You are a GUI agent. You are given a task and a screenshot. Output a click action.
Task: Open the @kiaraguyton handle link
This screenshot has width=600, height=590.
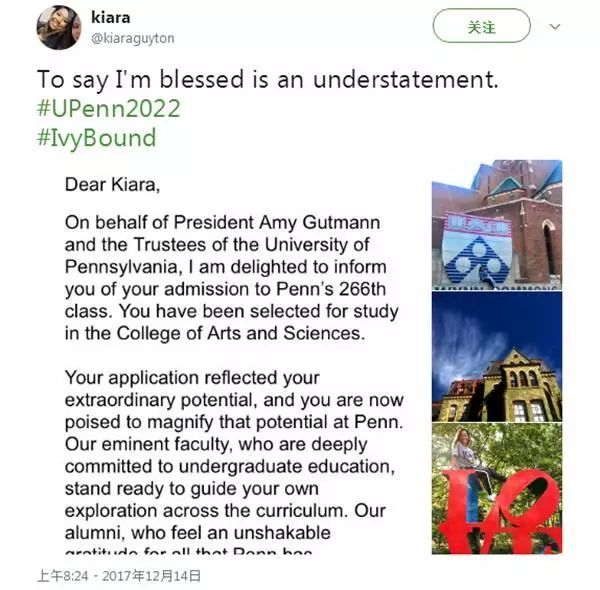click(132, 38)
